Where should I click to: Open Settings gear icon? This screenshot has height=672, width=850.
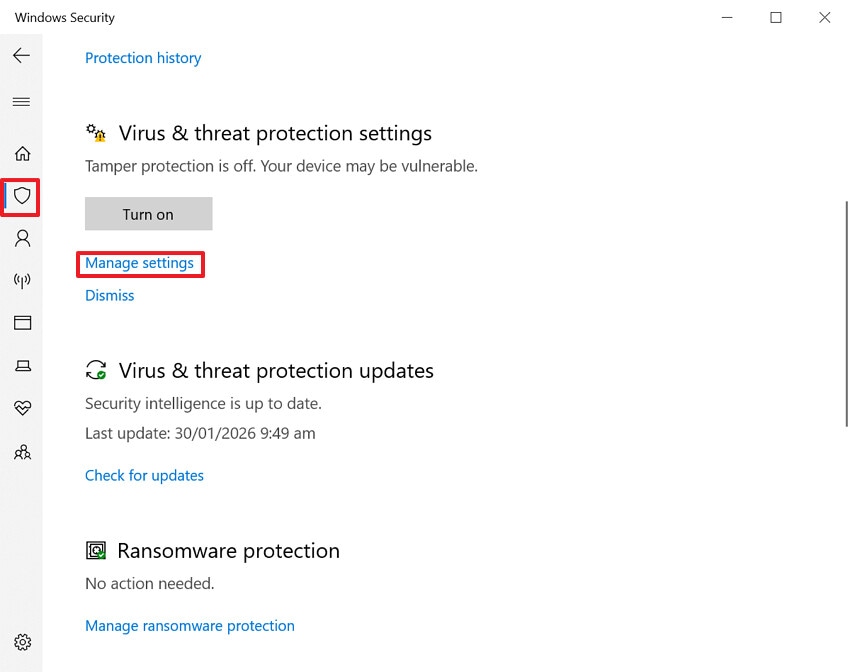22,642
